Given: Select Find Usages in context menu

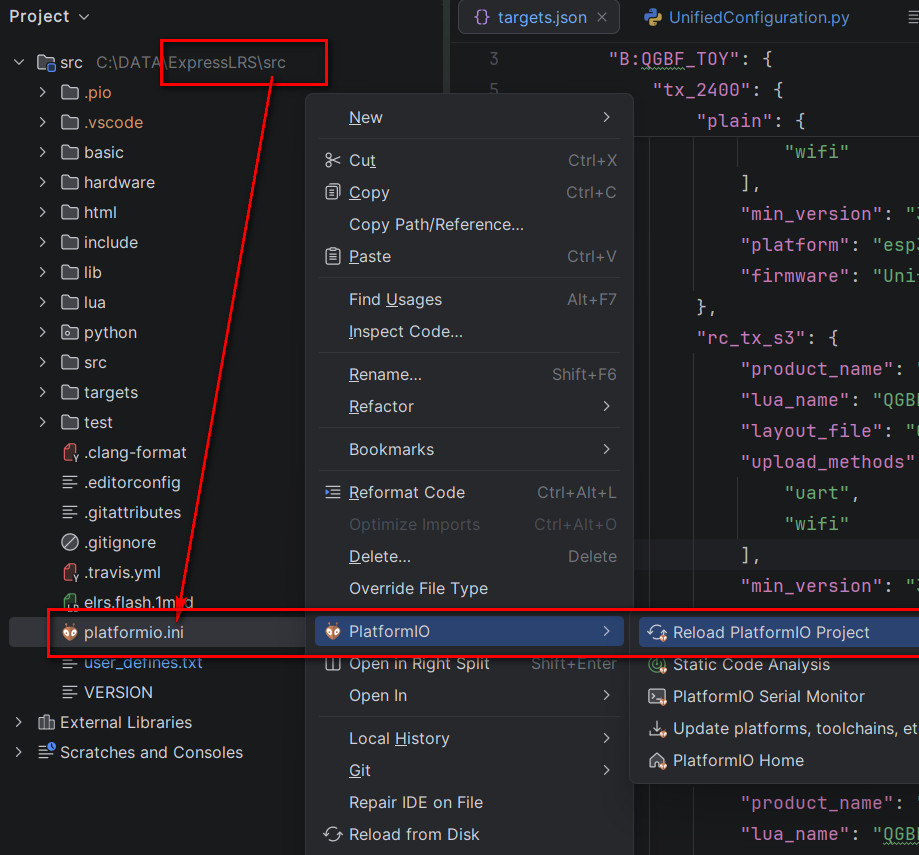Looking at the screenshot, I should click(469, 299).
